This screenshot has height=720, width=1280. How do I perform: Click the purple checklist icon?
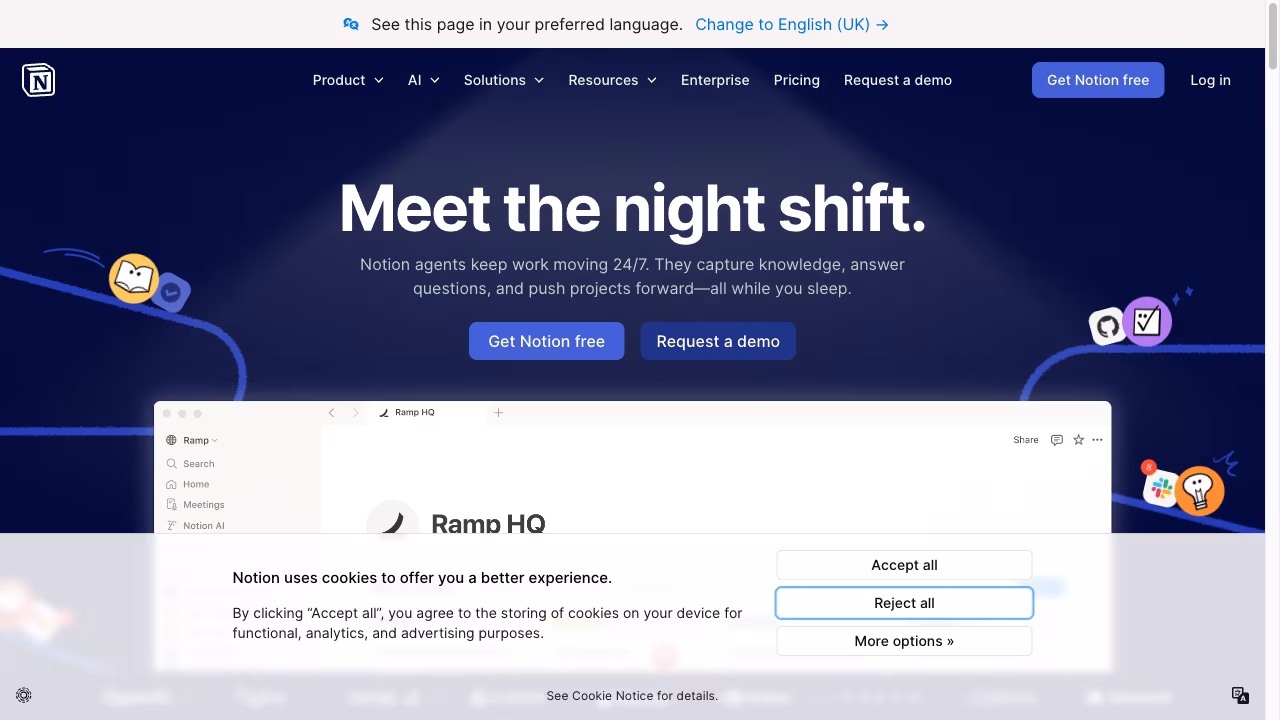1147,321
